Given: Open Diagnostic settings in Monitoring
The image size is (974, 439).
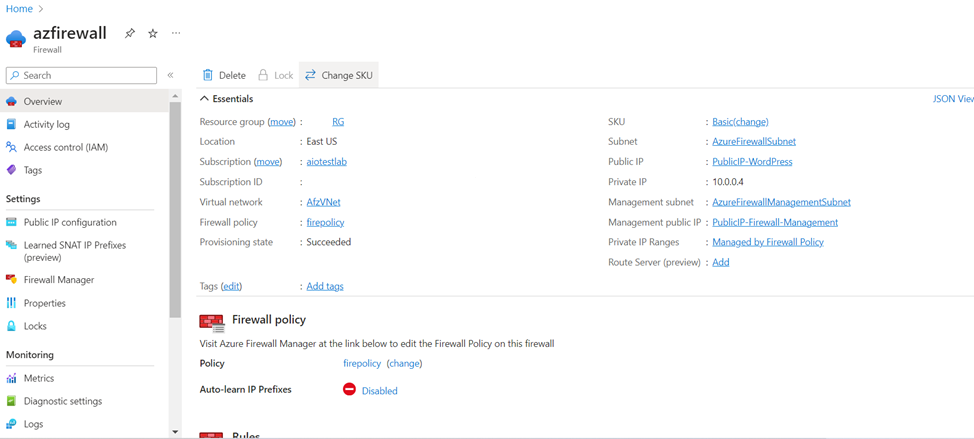Looking at the screenshot, I should [62, 401].
